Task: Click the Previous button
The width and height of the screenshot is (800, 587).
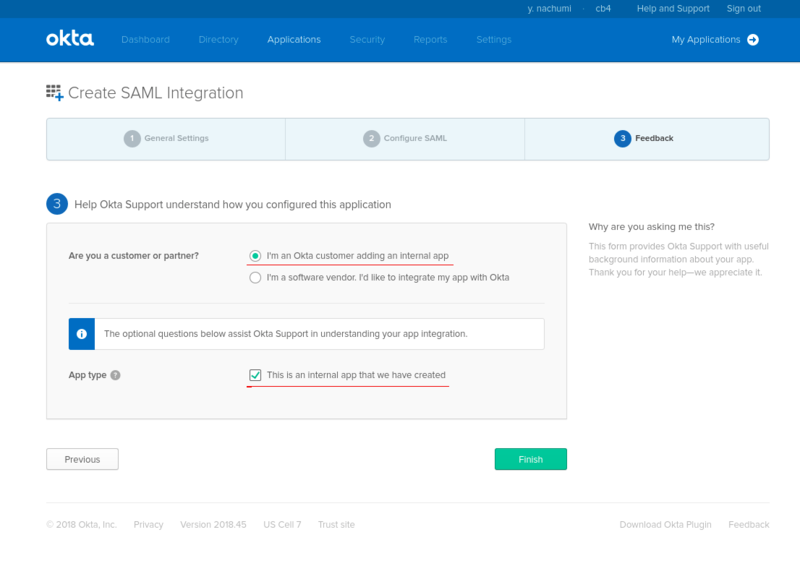Action: tap(82, 459)
